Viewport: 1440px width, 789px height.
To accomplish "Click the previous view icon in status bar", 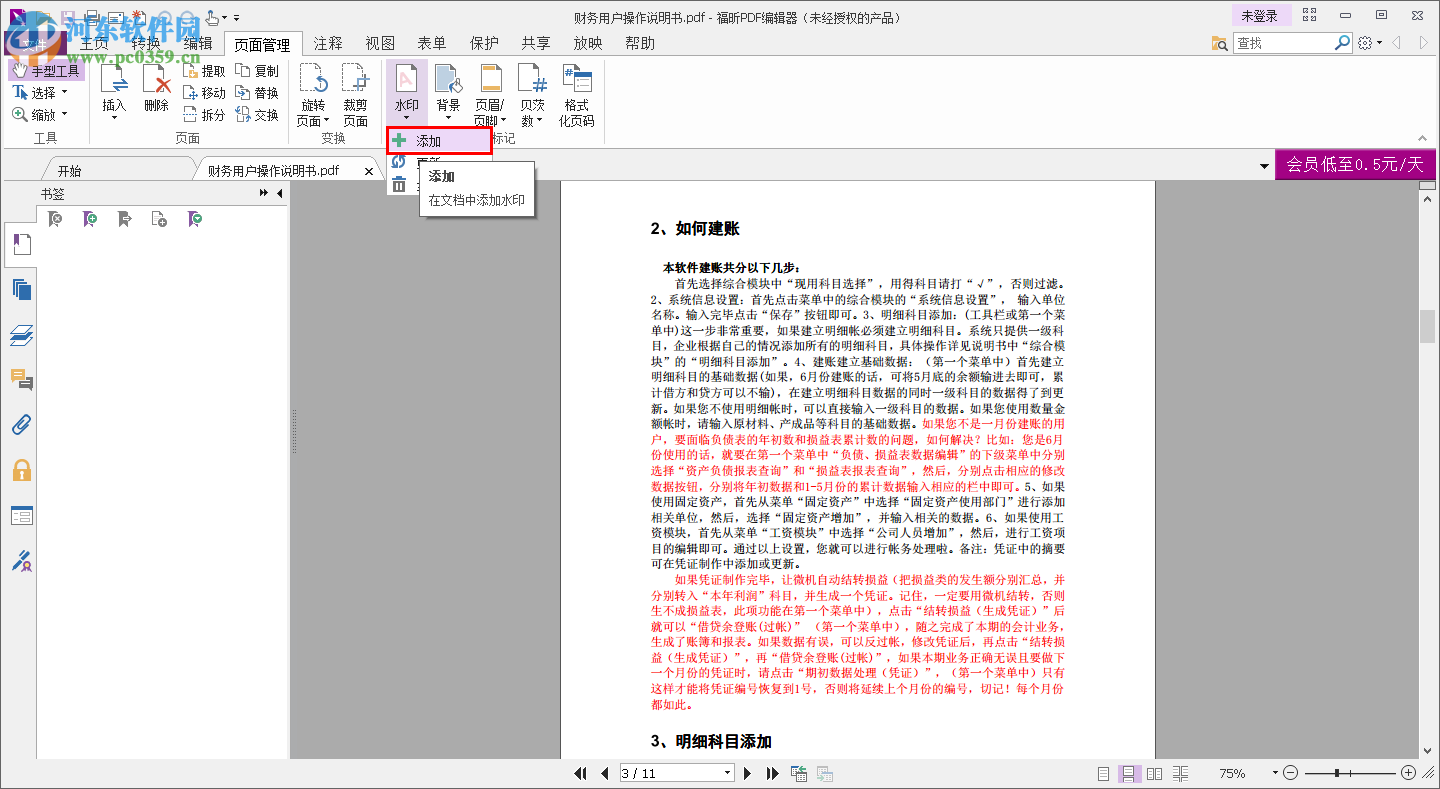I will [799, 773].
